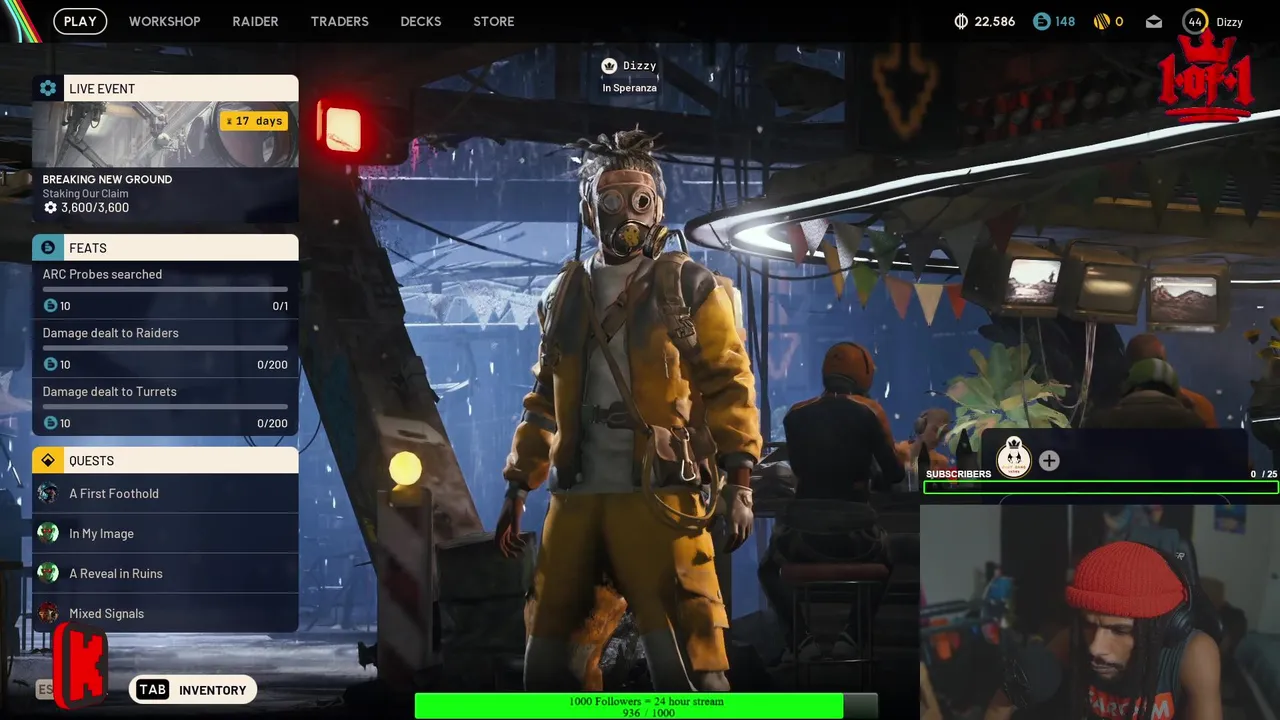Image resolution: width=1280 pixels, height=720 pixels.
Task: Click the gold raider tokens icon
Action: 1102,21
